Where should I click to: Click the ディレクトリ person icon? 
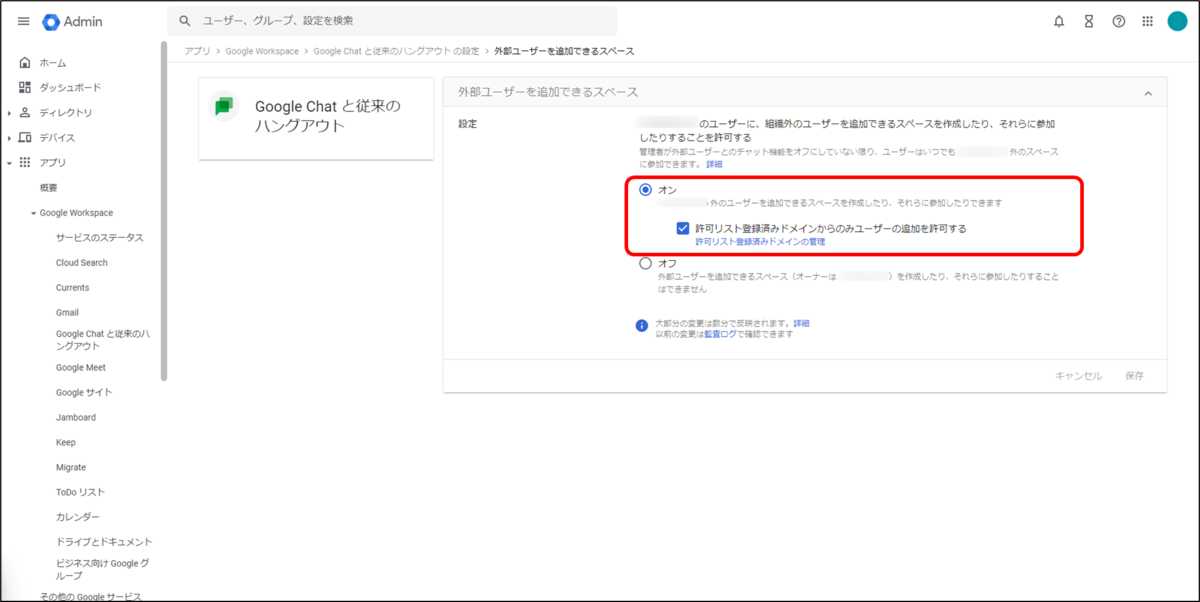(x=25, y=113)
